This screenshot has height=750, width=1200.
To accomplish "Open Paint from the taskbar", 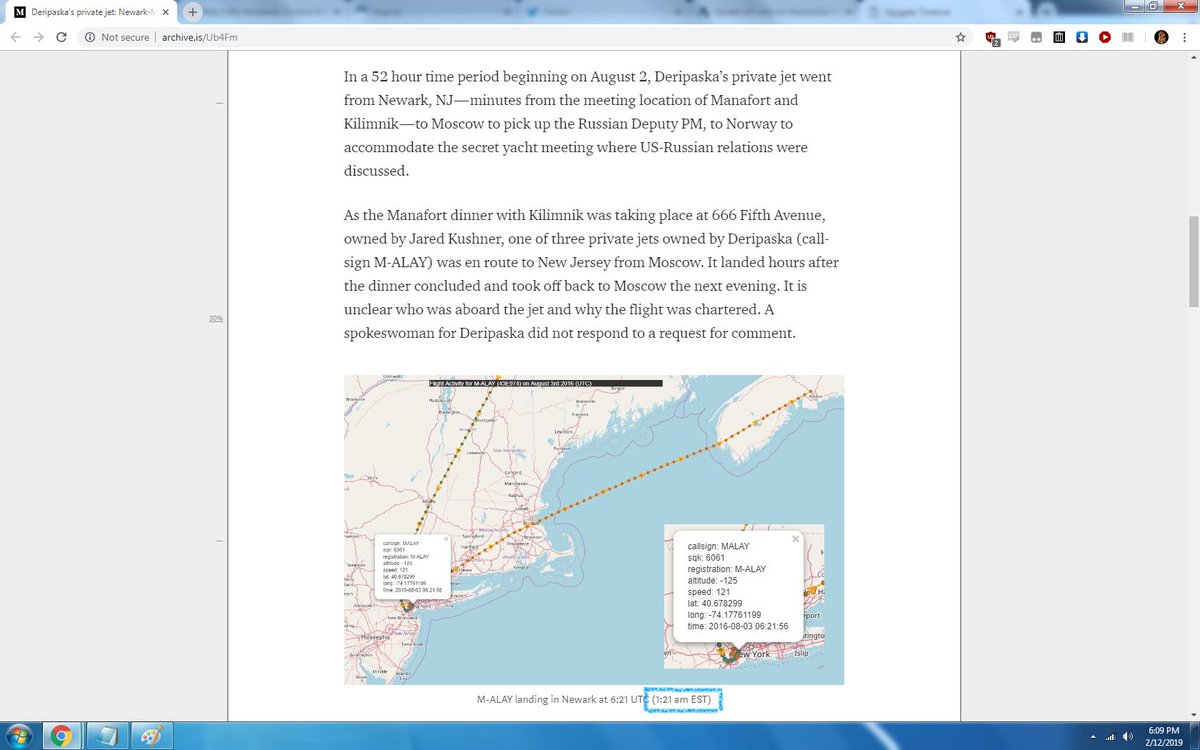I will [151, 737].
